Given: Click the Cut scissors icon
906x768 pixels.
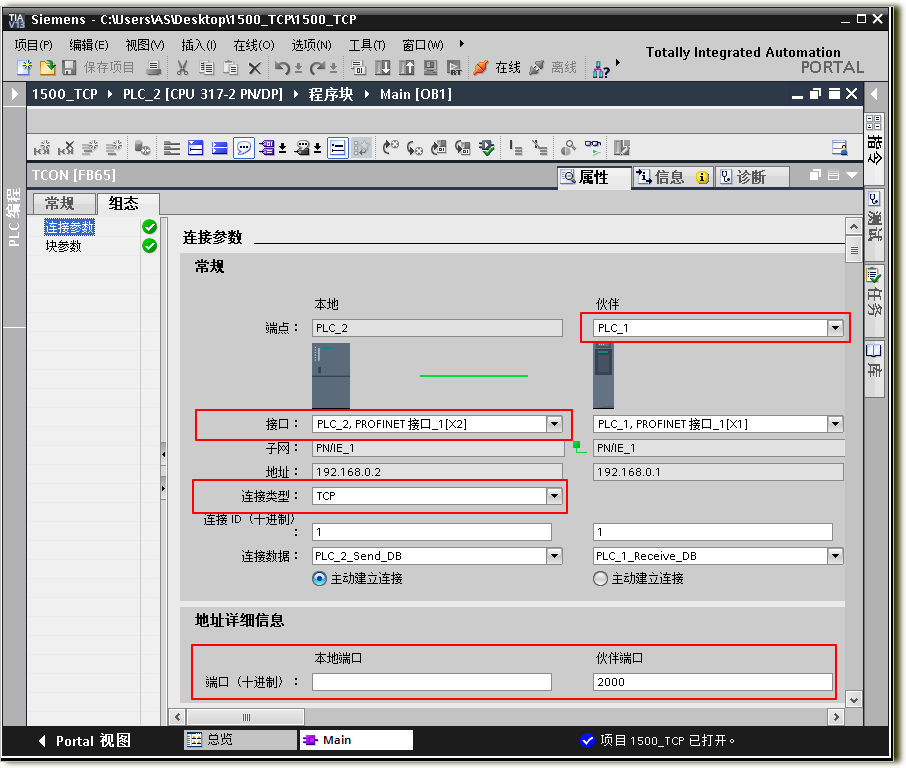Looking at the screenshot, I should [x=183, y=68].
